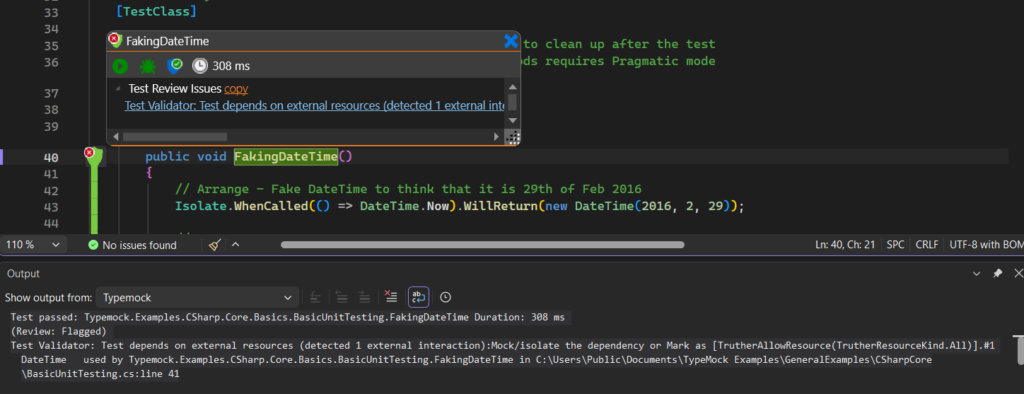Click the Ln: 40, Ch: 21 status indicator

tap(844, 245)
